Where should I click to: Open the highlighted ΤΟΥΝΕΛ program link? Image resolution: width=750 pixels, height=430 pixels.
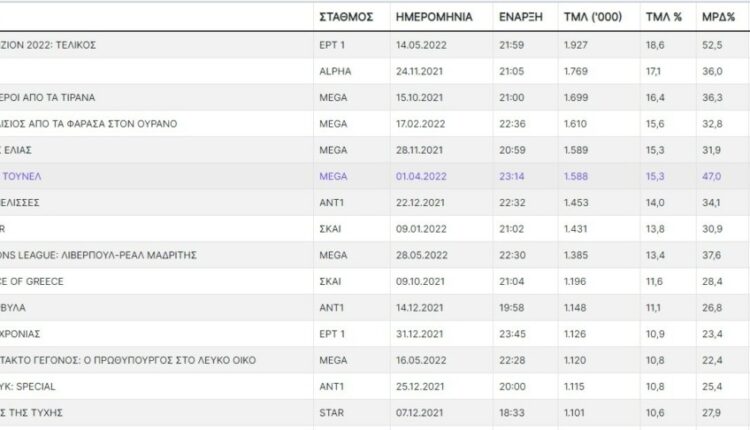click(21, 176)
